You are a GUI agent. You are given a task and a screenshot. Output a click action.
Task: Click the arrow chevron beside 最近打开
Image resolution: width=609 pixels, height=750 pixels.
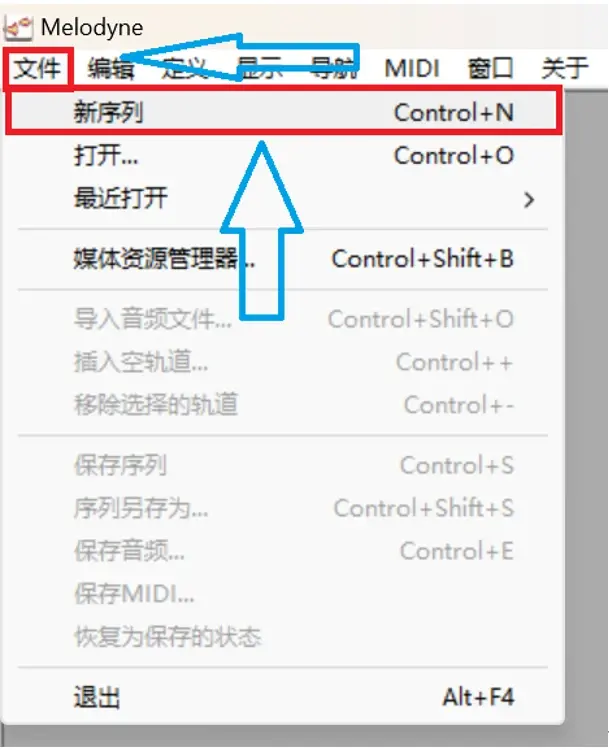pos(529,199)
